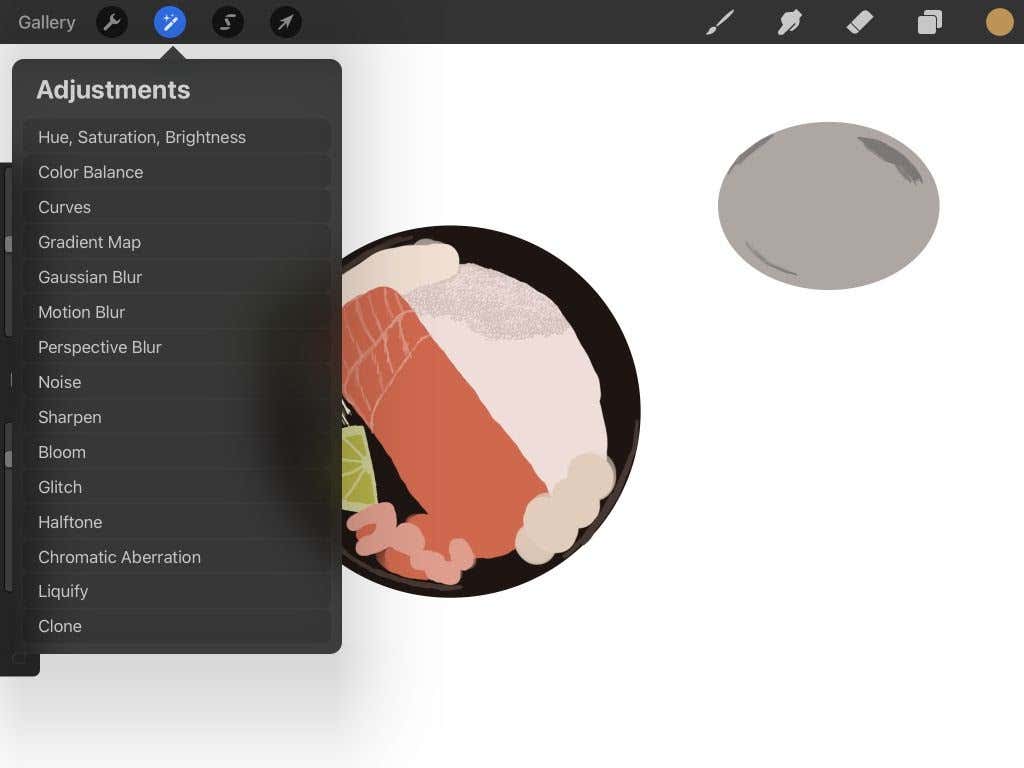This screenshot has height=768, width=1024.
Task: Select the Brush tool
Action: (x=720, y=22)
